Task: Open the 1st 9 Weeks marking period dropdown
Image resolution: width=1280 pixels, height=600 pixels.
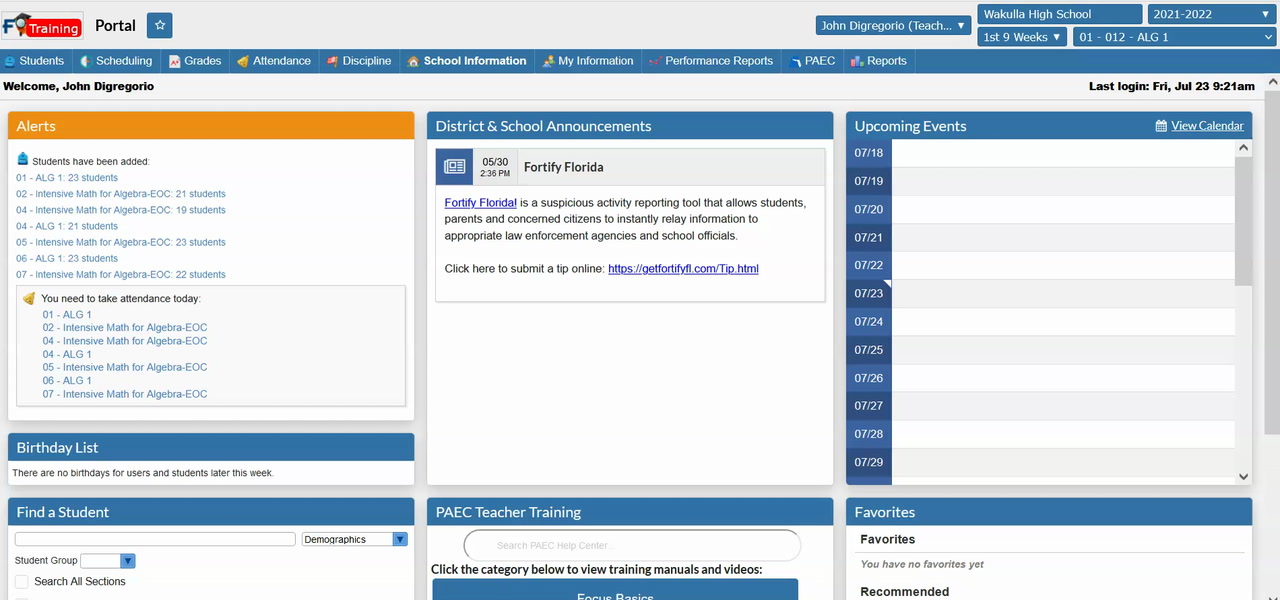Action: tap(1022, 37)
